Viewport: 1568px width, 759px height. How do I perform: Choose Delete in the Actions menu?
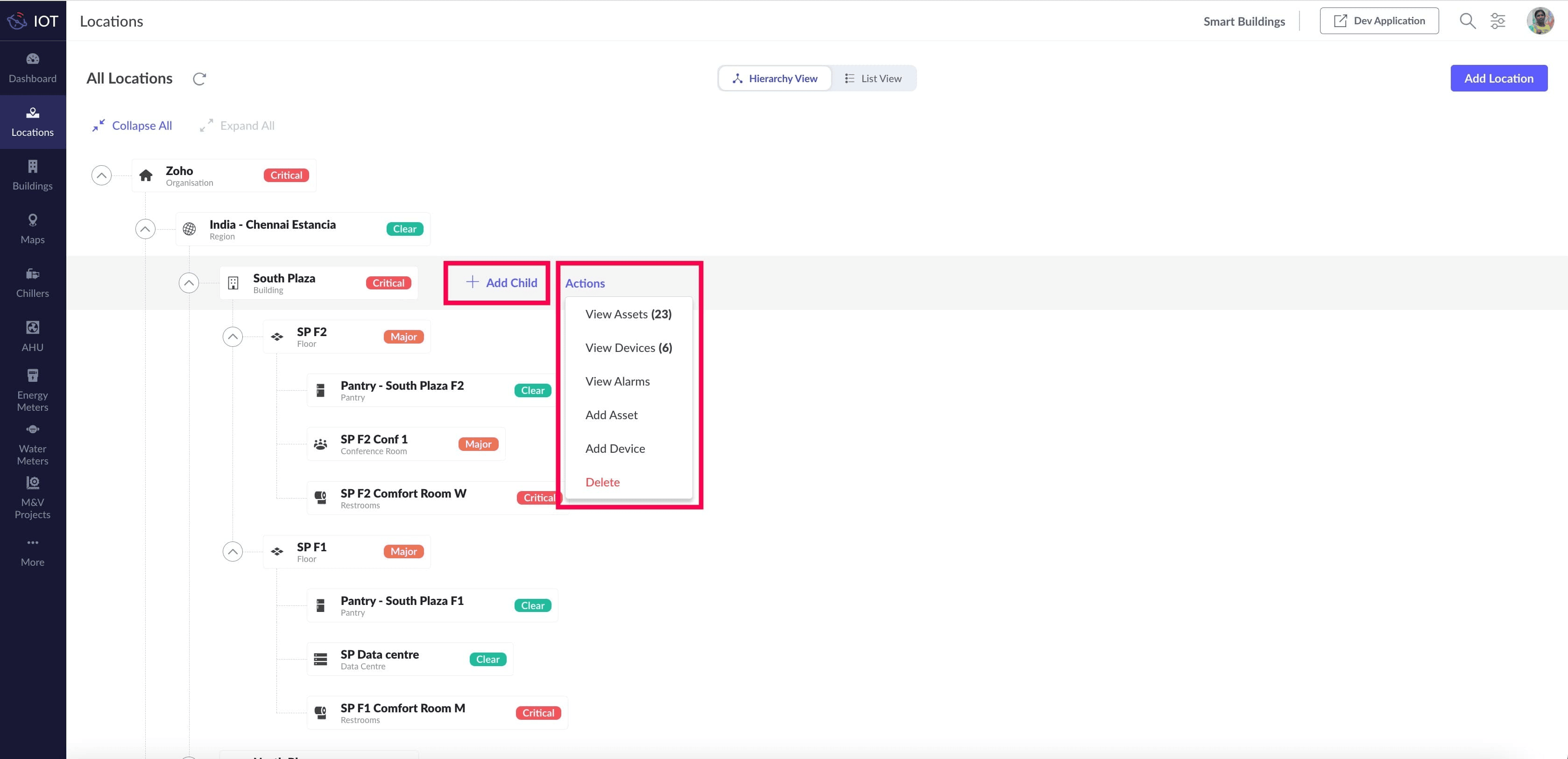click(x=602, y=482)
